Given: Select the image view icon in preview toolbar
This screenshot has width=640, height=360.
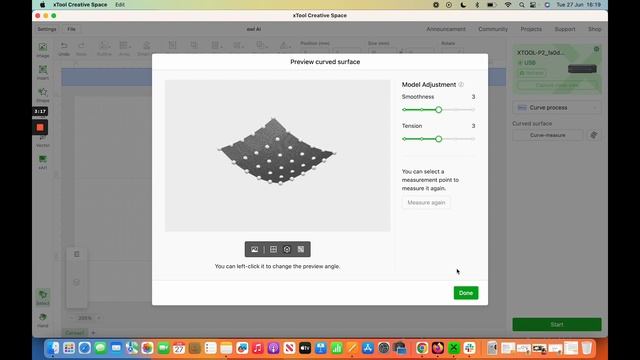Looking at the screenshot, I should 254,249.
